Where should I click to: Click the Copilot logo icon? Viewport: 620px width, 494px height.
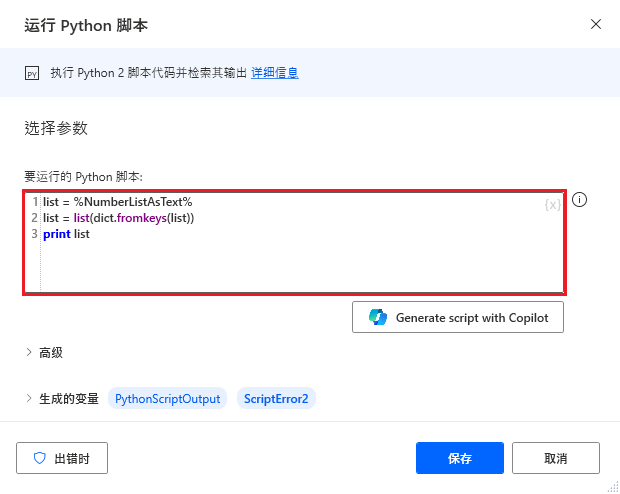click(x=378, y=317)
